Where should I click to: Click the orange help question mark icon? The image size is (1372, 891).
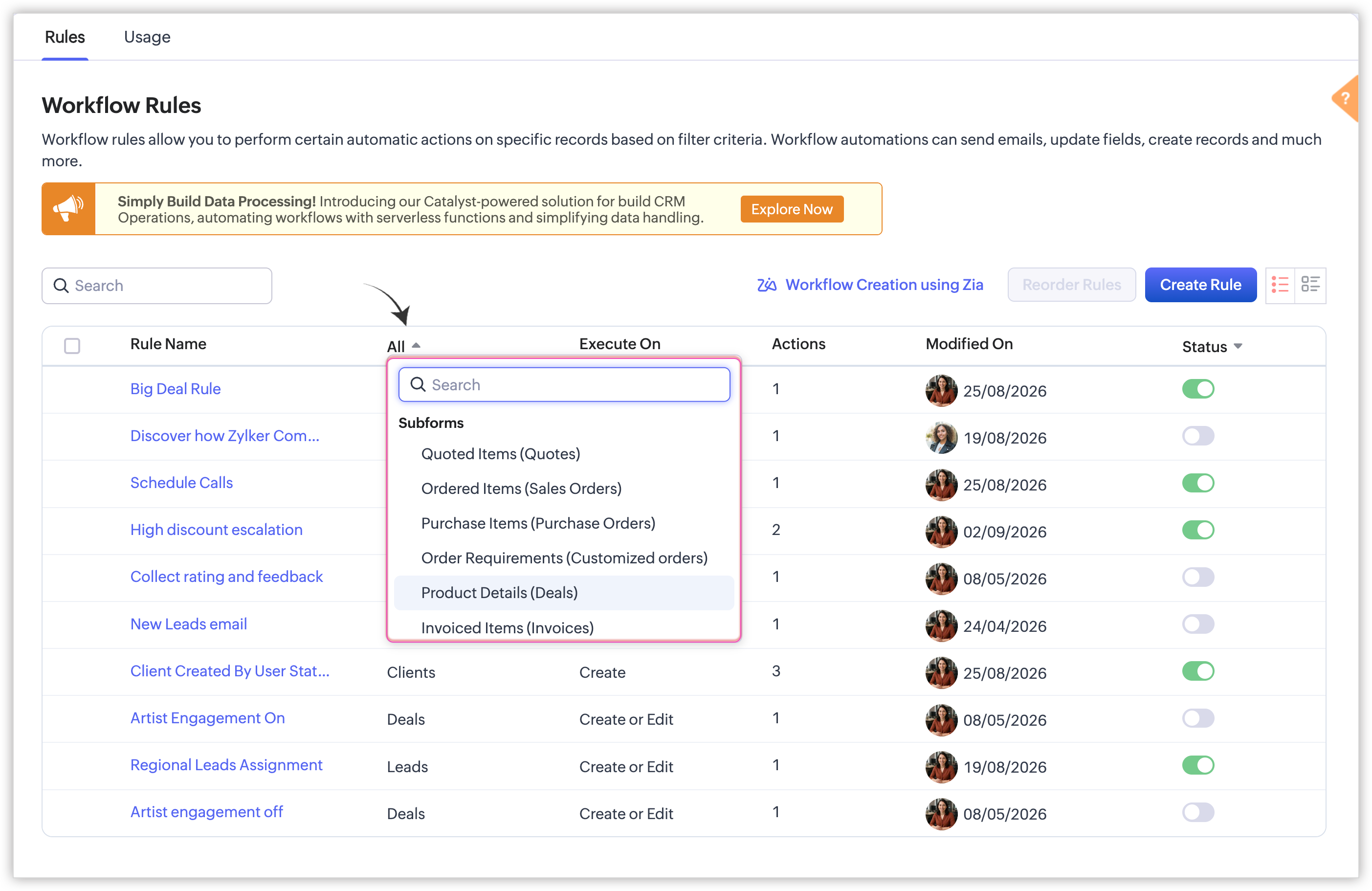coord(1346,99)
